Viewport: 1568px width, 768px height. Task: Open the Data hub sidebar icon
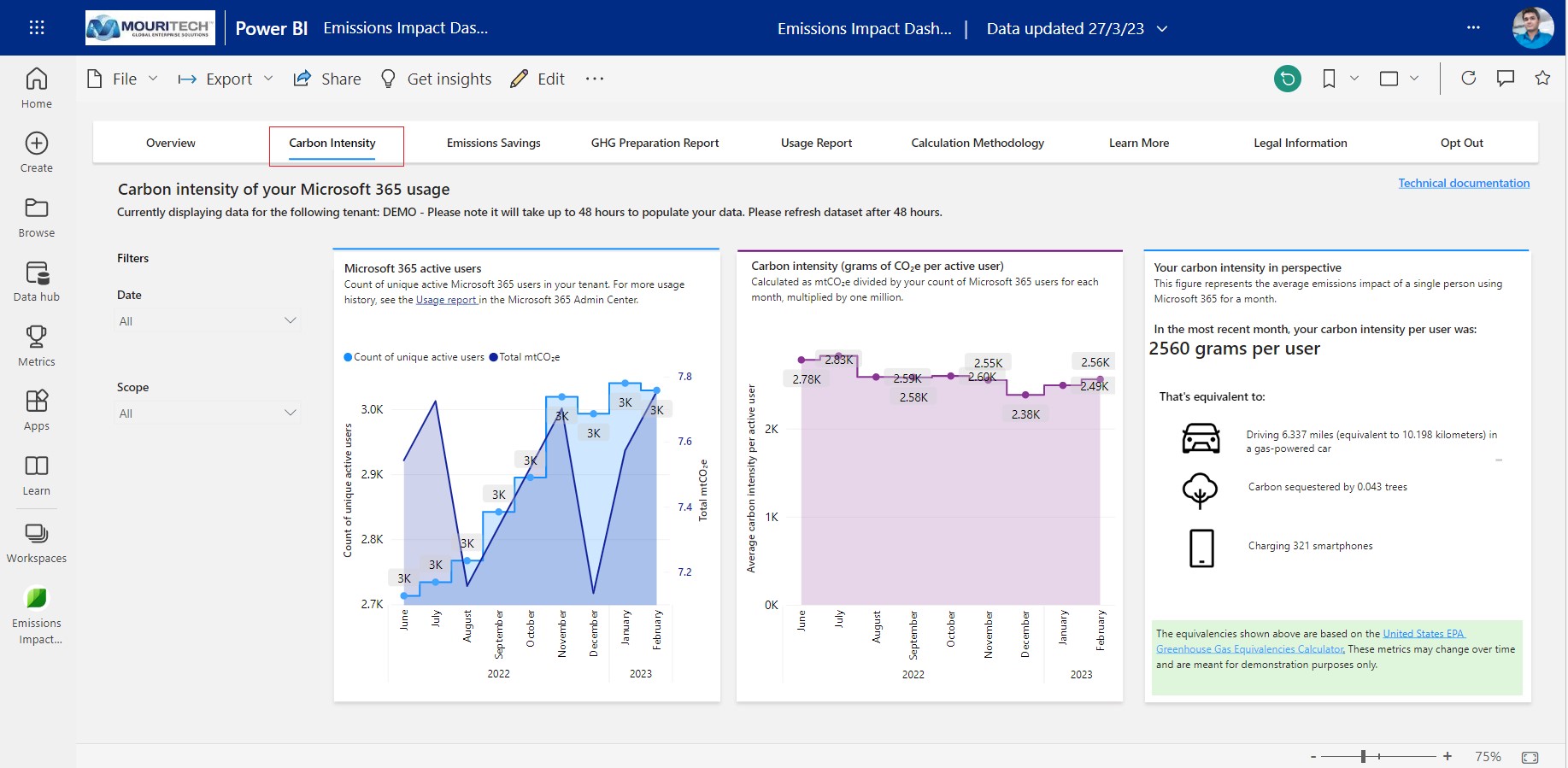(x=37, y=281)
